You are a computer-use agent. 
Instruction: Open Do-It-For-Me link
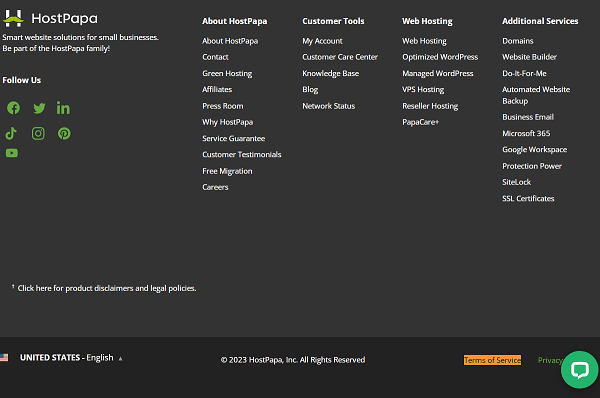[524, 73]
